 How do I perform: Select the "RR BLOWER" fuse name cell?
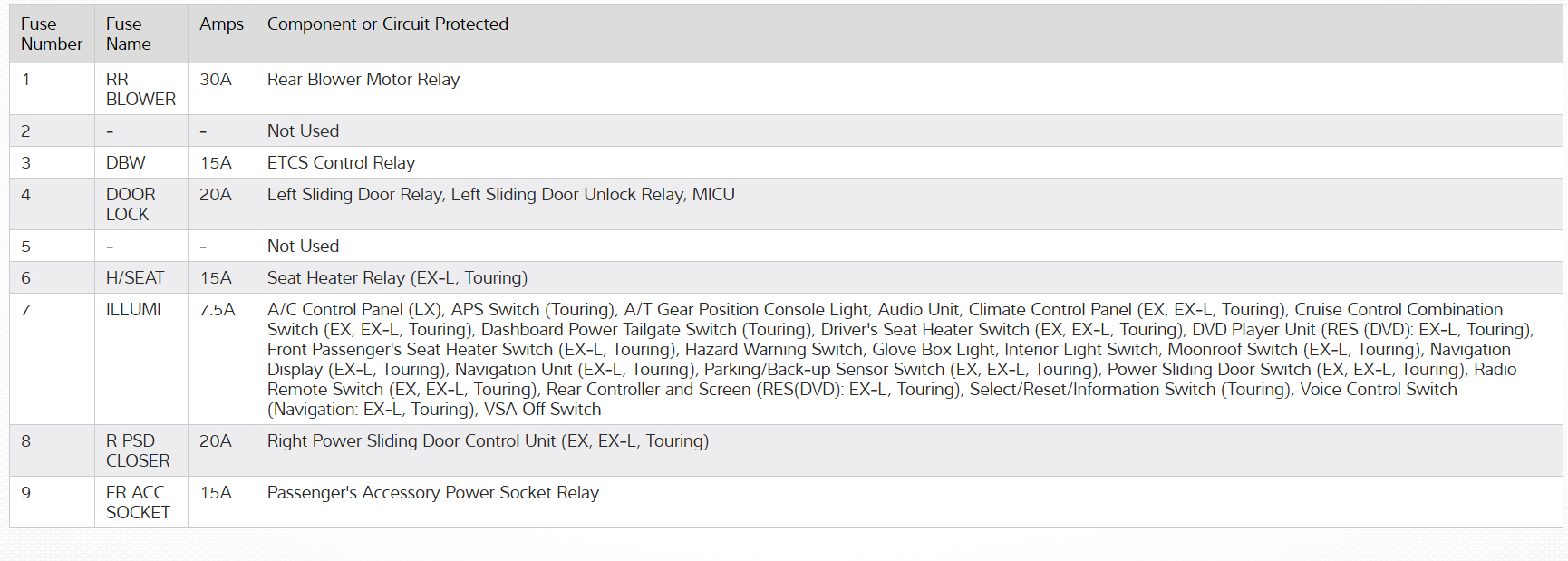coord(140,89)
